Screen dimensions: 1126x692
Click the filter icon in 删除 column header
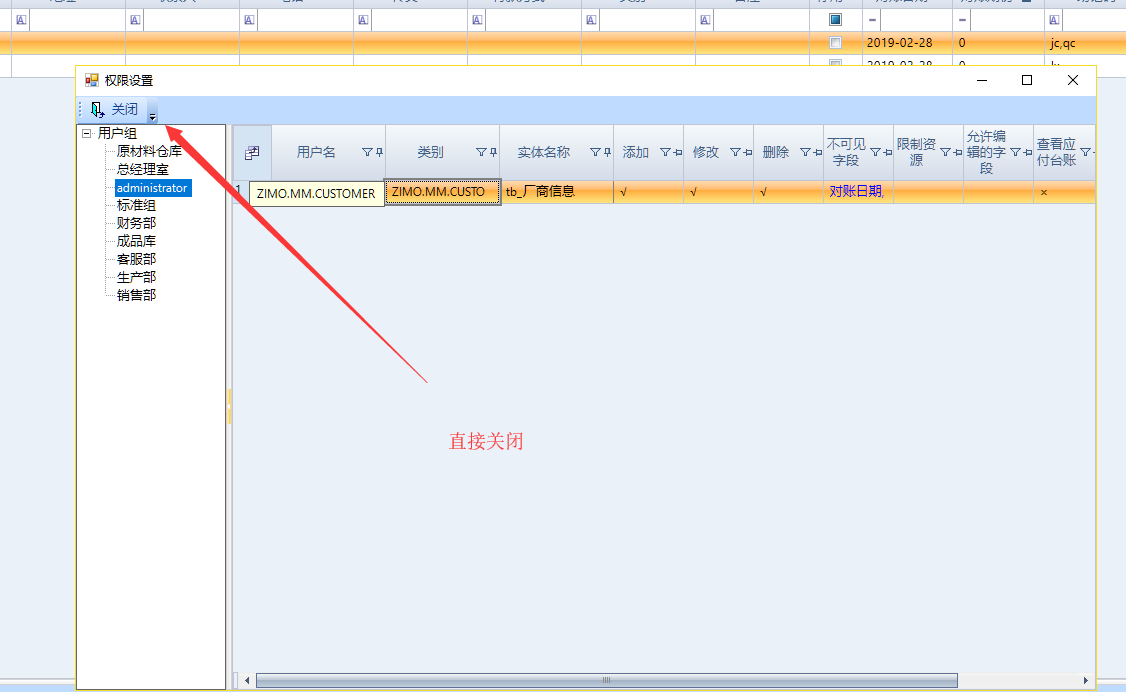pyautogui.click(x=805, y=153)
